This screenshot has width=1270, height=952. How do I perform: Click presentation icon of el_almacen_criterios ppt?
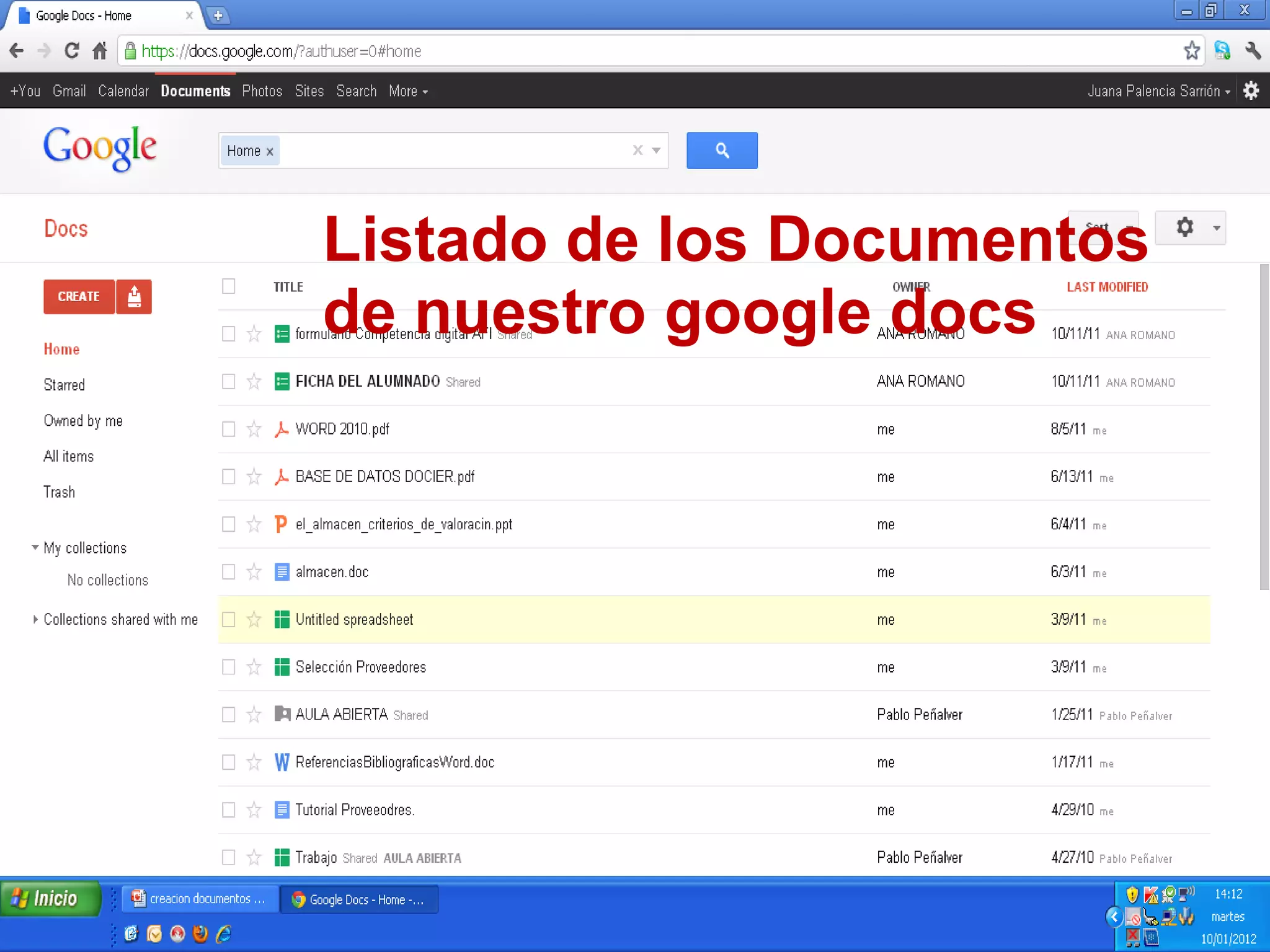pos(281,524)
